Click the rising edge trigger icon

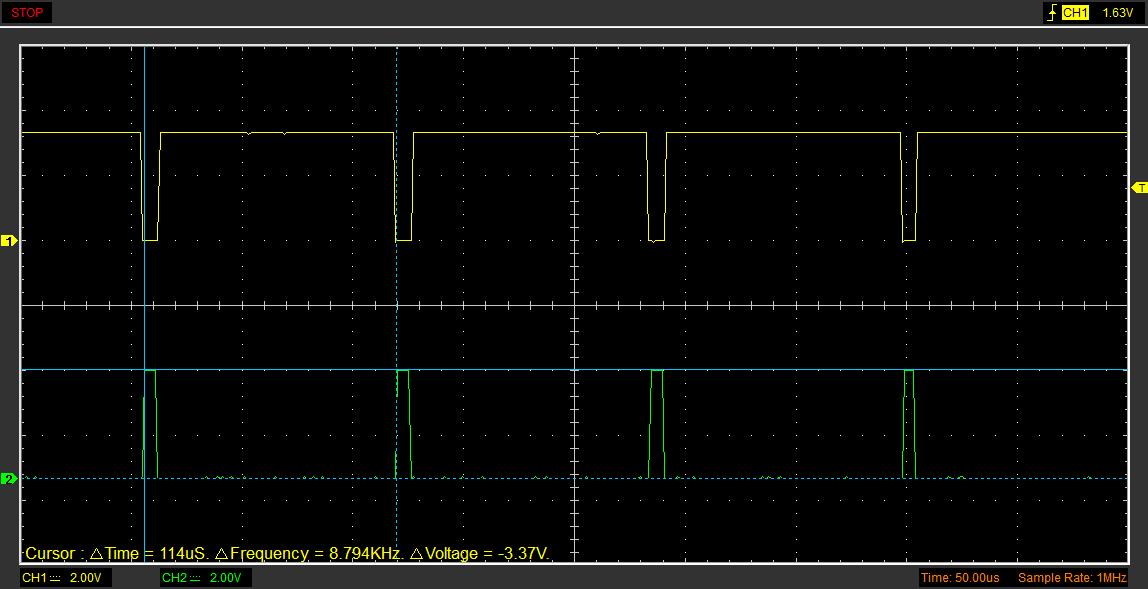pos(1051,13)
